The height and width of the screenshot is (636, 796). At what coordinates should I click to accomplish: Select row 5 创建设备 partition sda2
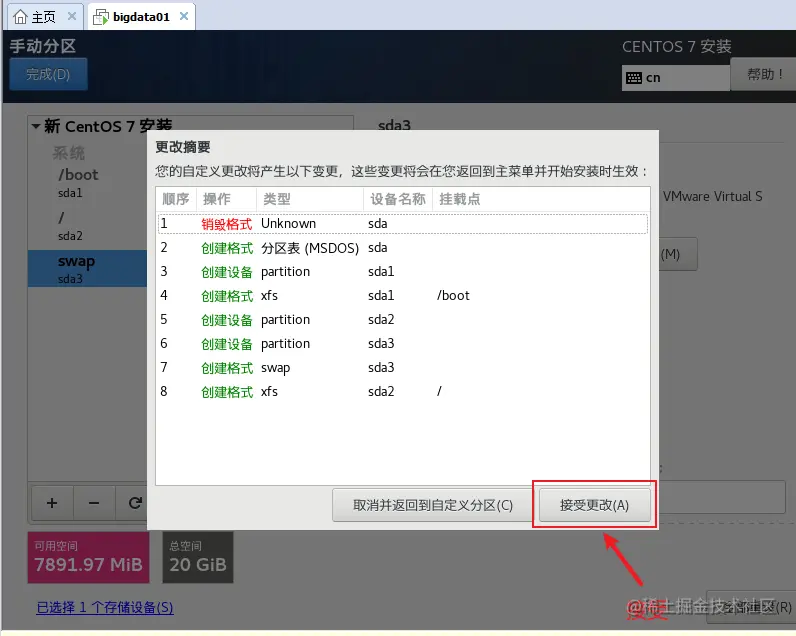[x=403, y=320]
